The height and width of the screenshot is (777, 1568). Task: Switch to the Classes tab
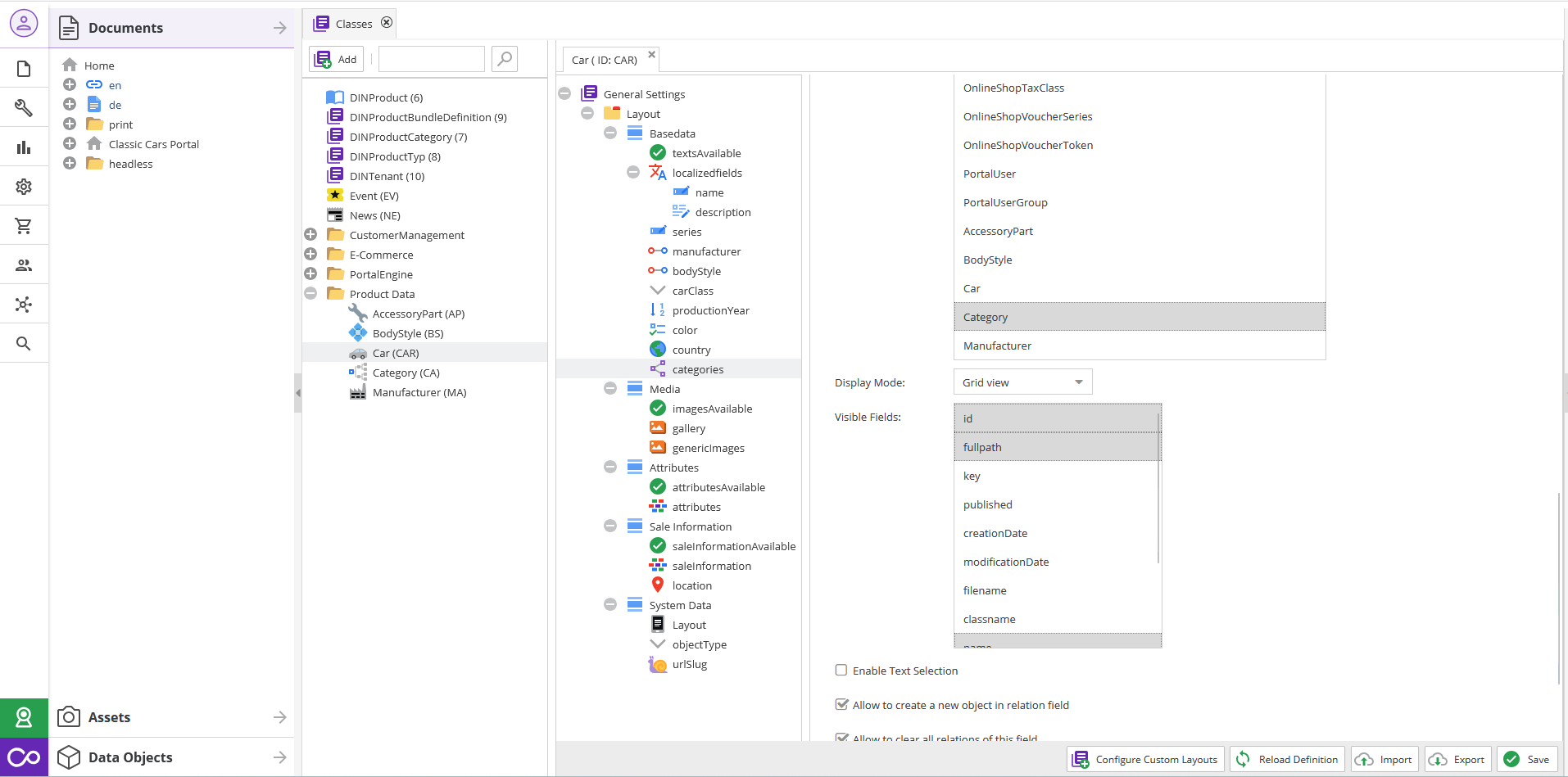click(x=353, y=24)
